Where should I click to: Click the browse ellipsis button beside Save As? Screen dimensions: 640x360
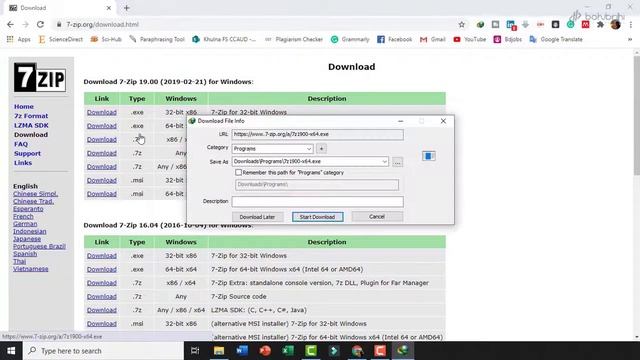point(397,162)
